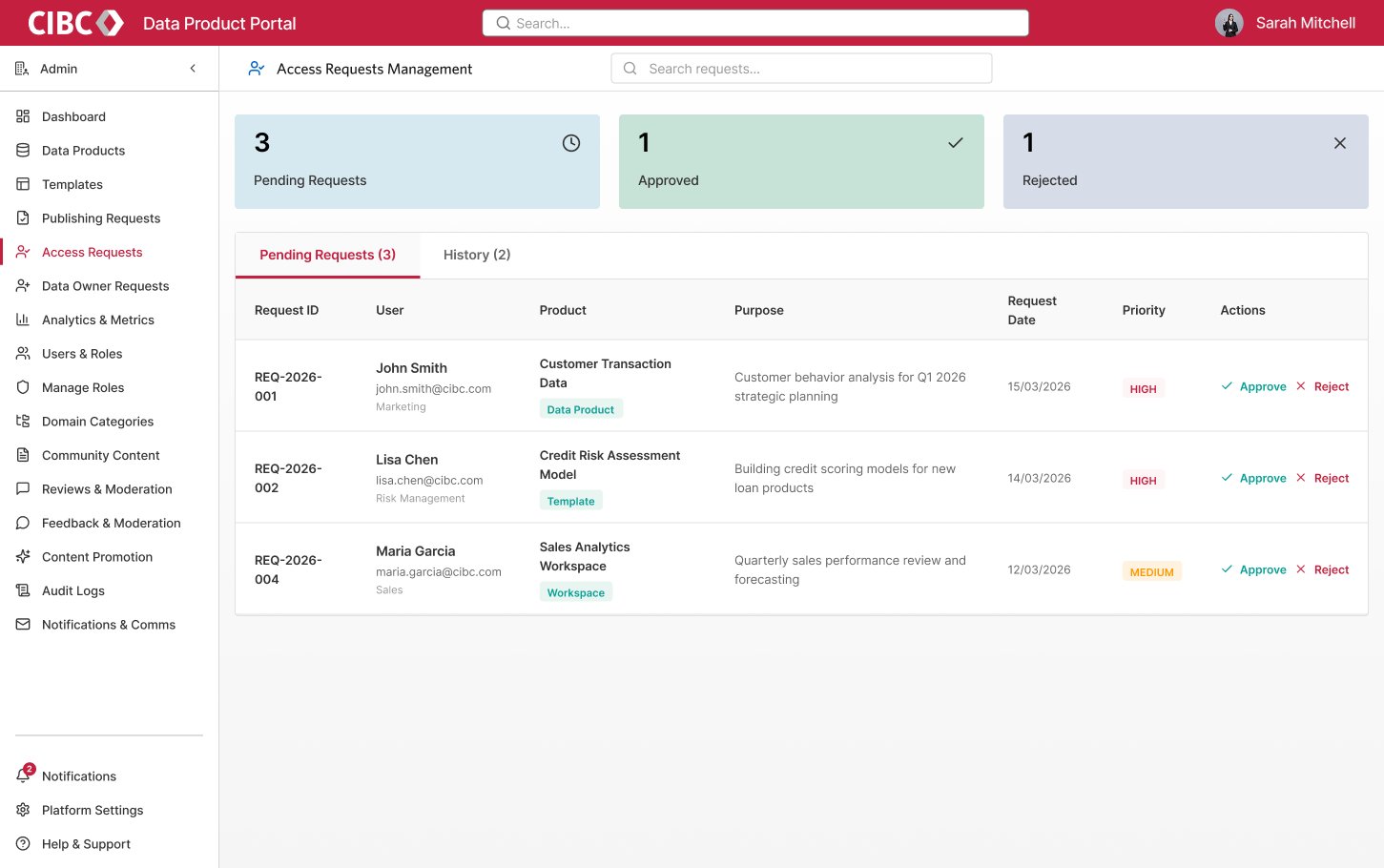The width and height of the screenshot is (1384, 868).
Task: Click the date 12/03/2026
Action: (x=1039, y=569)
